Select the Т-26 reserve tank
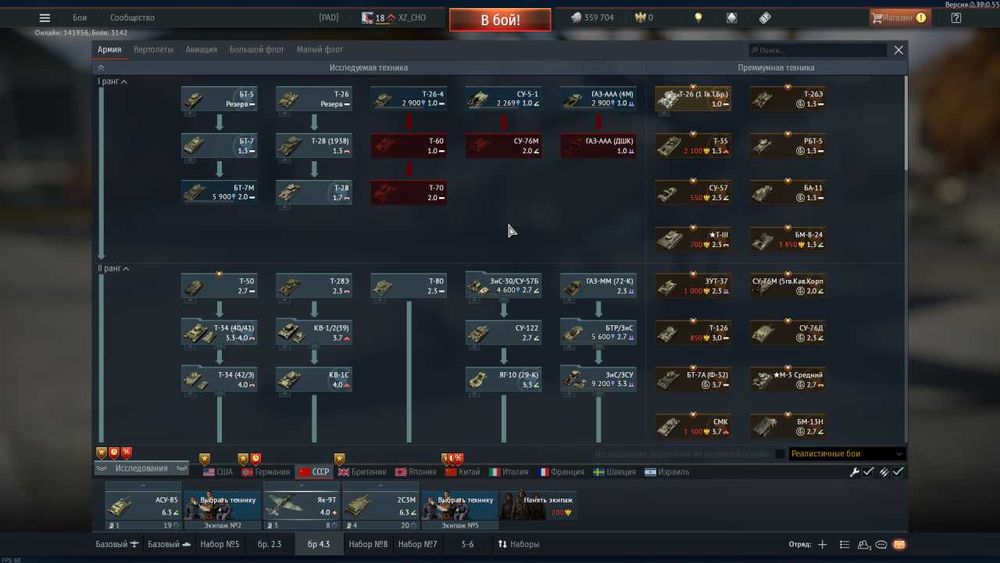The image size is (1000, 563). coord(314,99)
